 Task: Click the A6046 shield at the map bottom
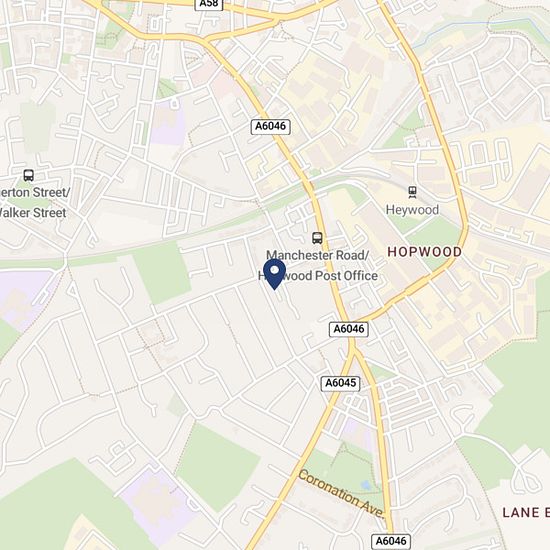pyautogui.click(x=391, y=541)
